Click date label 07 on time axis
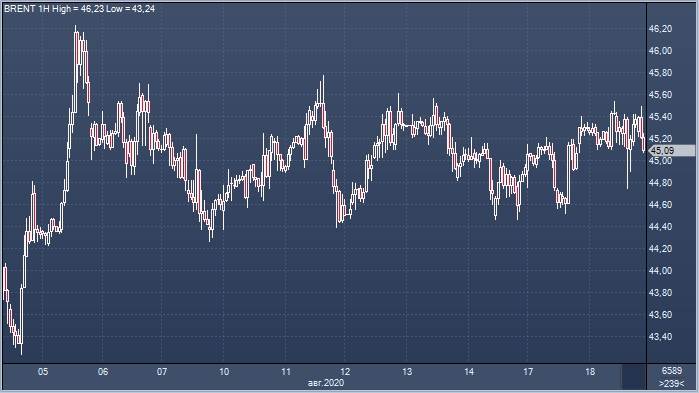 pos(162,372)
